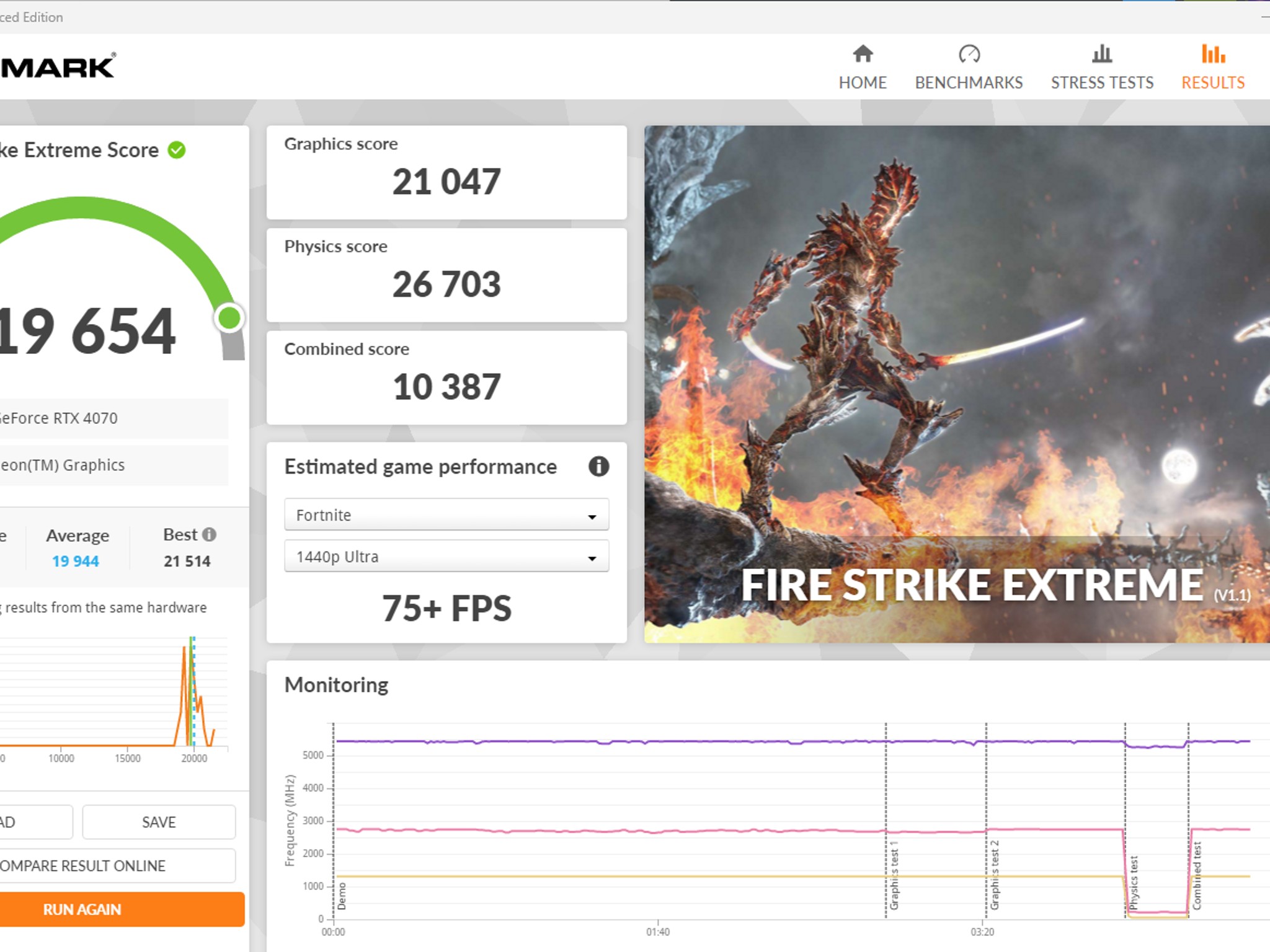The height and width of the screenshot is (952, 1270).
Task: Click the Physics test marker in Monitoring chart
Action: 1134,883
